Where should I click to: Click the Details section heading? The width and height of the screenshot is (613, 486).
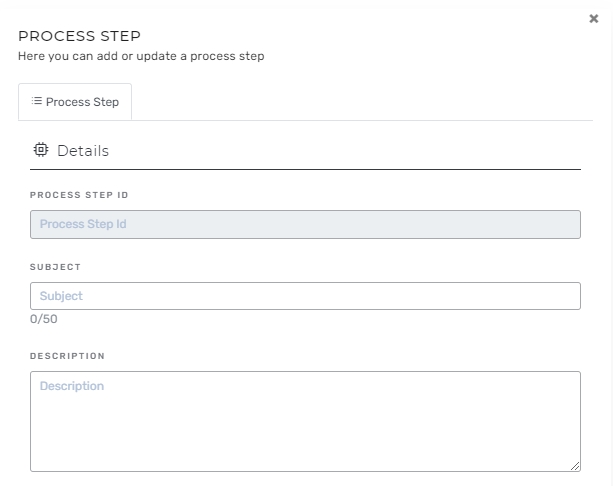pos(83,151)
